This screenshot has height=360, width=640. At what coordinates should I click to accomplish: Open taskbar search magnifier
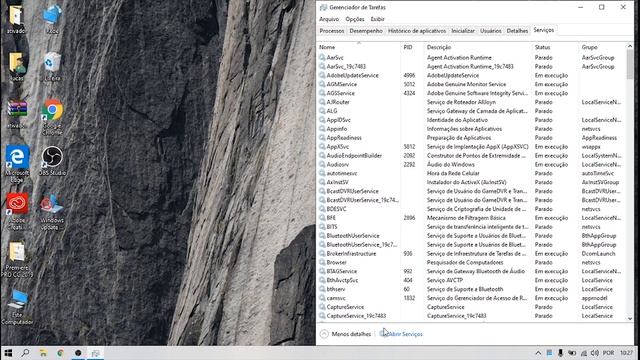[x=25, y=353]
